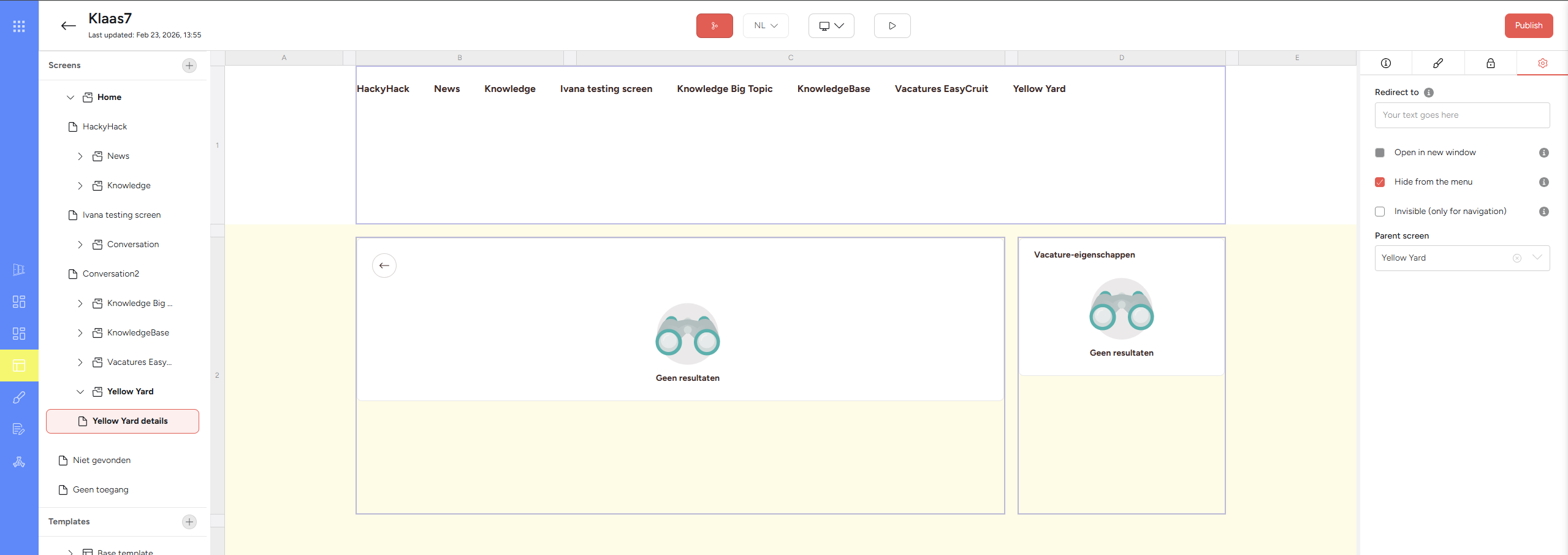Open the device preview dropdown
1568x555 pixels.
tap(831, 26)
